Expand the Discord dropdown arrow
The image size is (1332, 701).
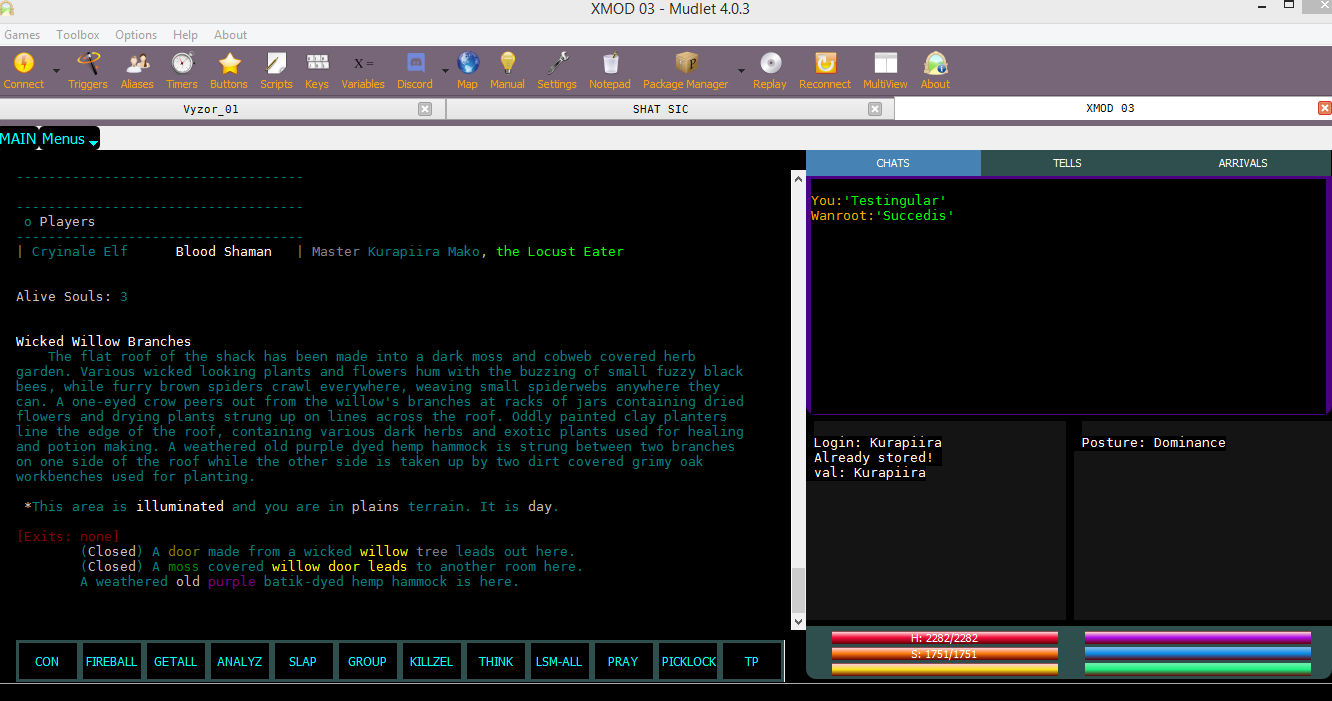tap(444, 71)
